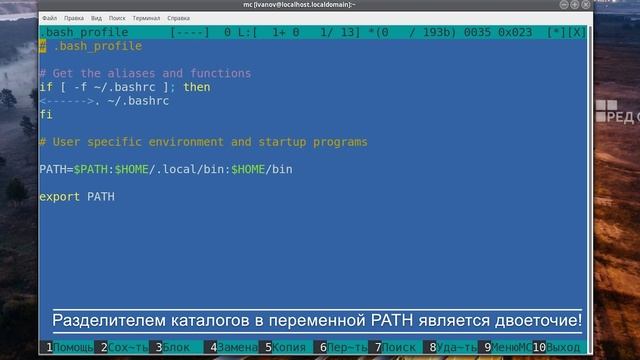Click the '# .bash_profile' comment line

tap(91, 46)
